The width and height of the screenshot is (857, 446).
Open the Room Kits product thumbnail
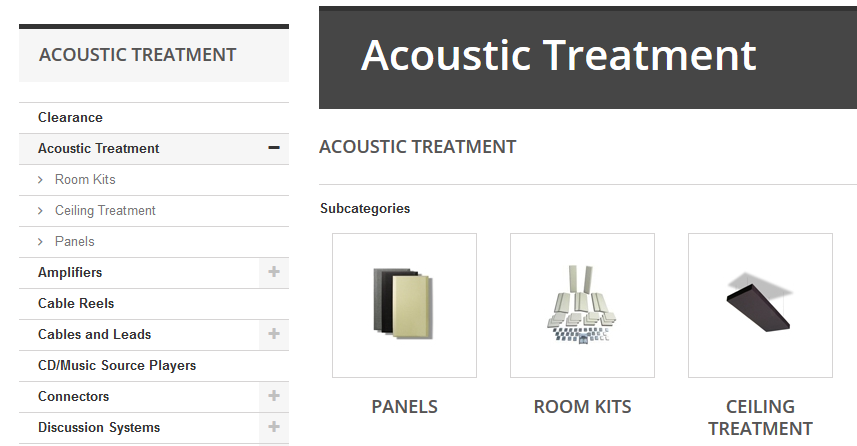pos(582,305)
